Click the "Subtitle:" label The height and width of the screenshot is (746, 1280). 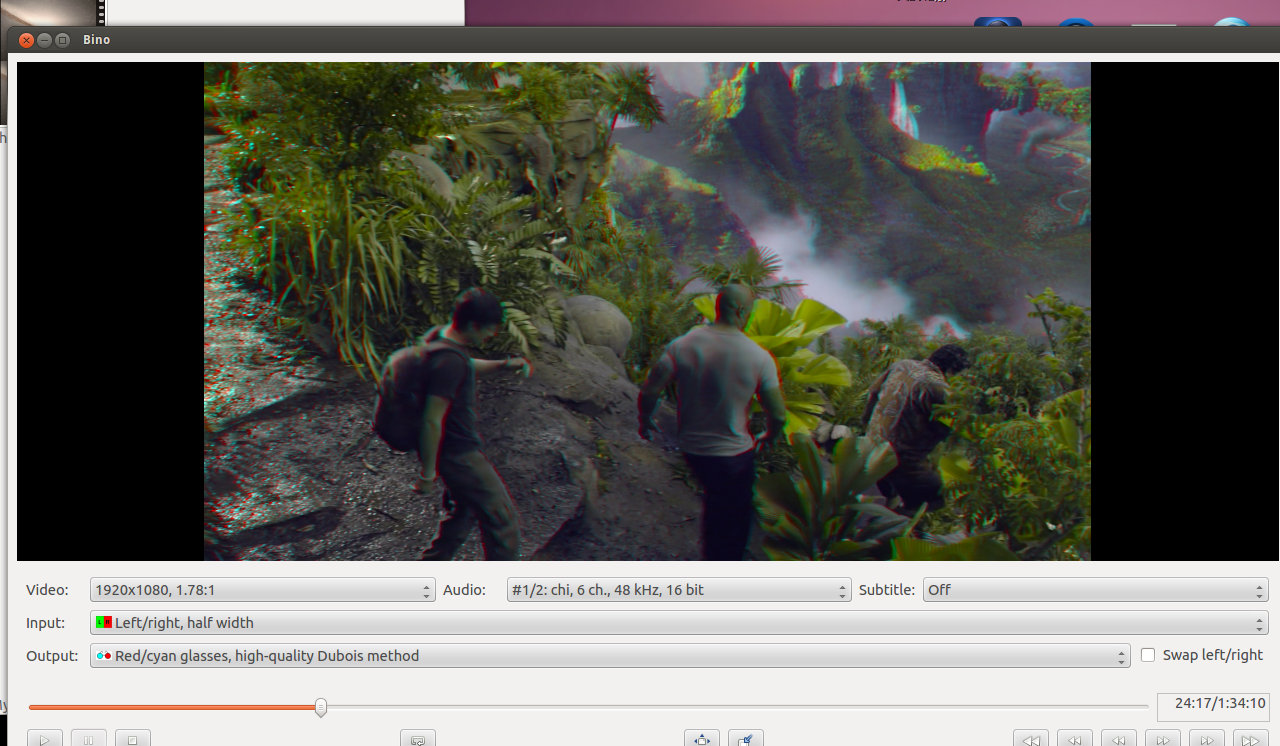[x=887, y=590]
